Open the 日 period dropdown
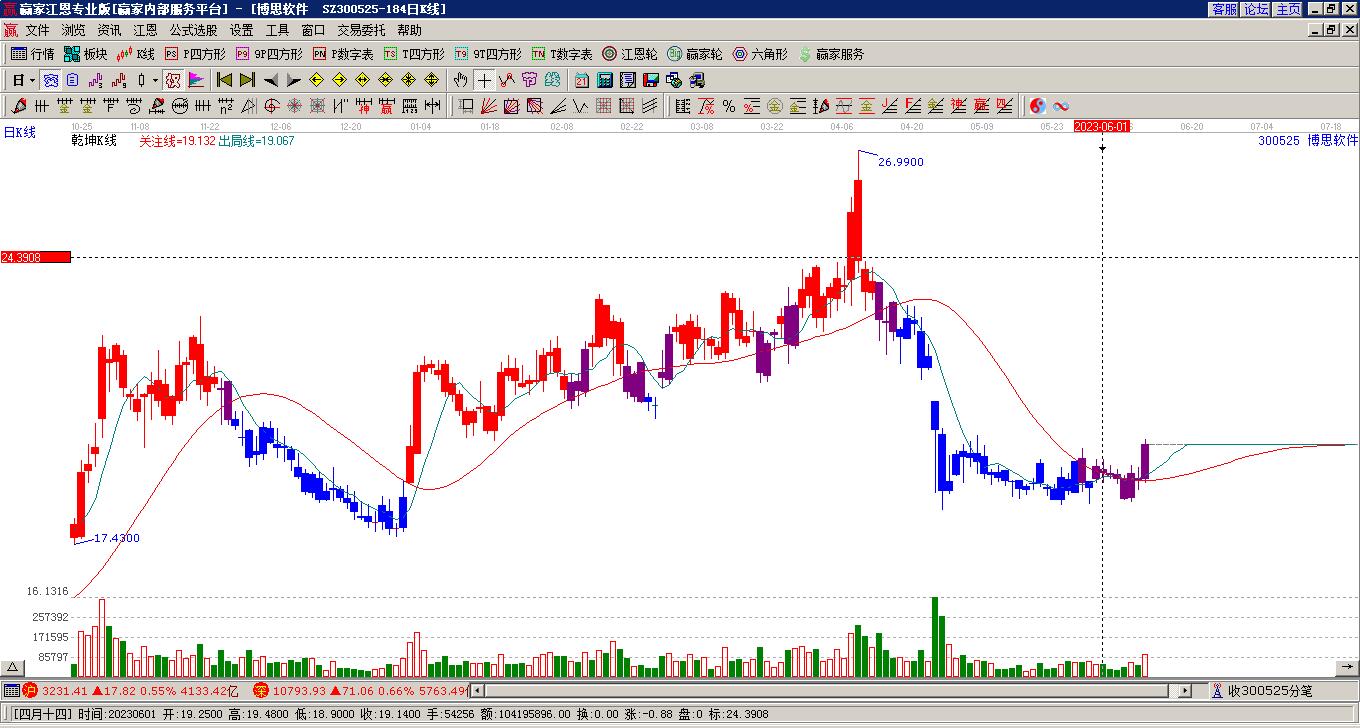The height and width of the screenshot is (728, 1360). 25,80
